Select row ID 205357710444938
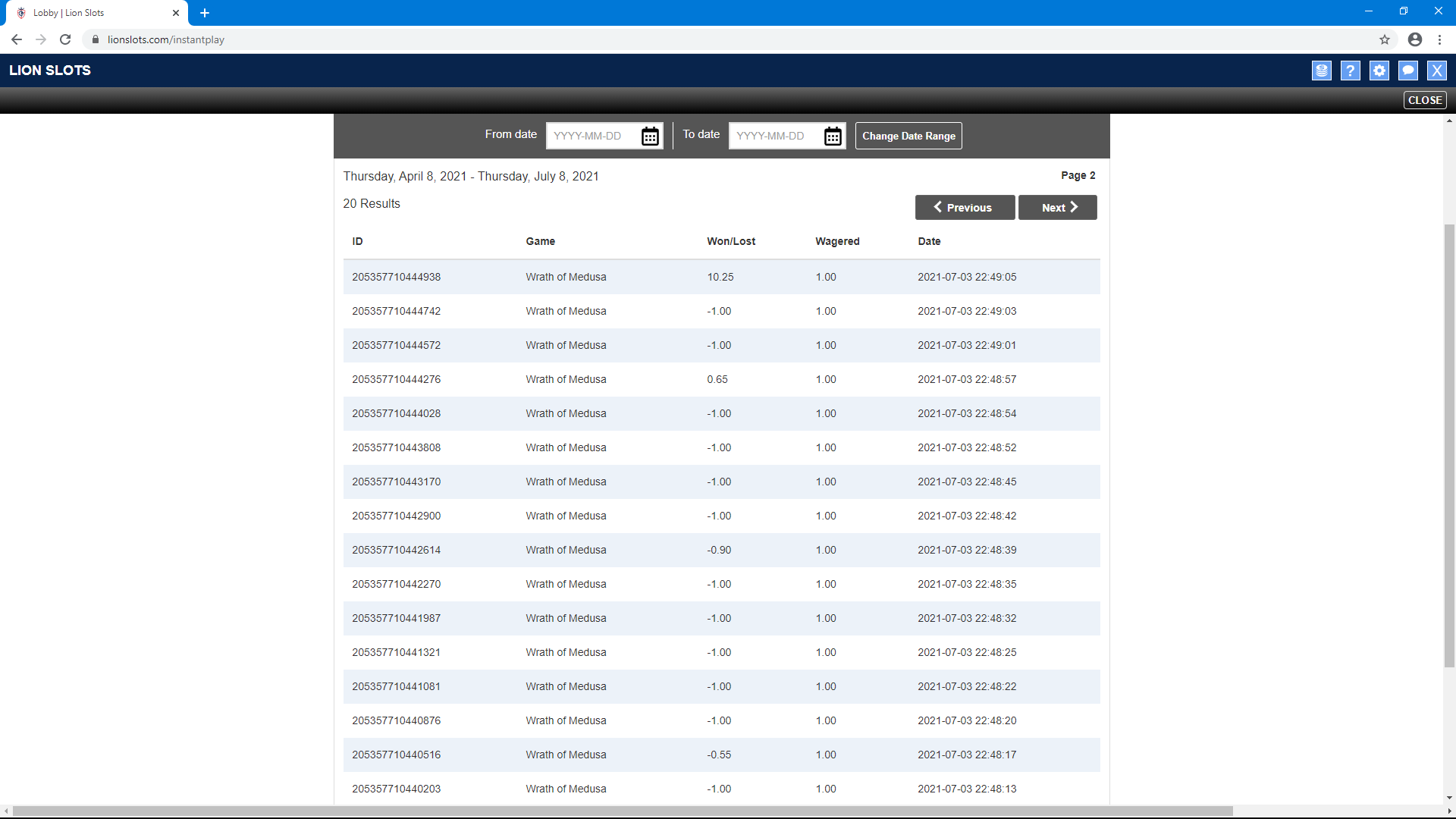1456x819 pixels. (x=721, y=277)
